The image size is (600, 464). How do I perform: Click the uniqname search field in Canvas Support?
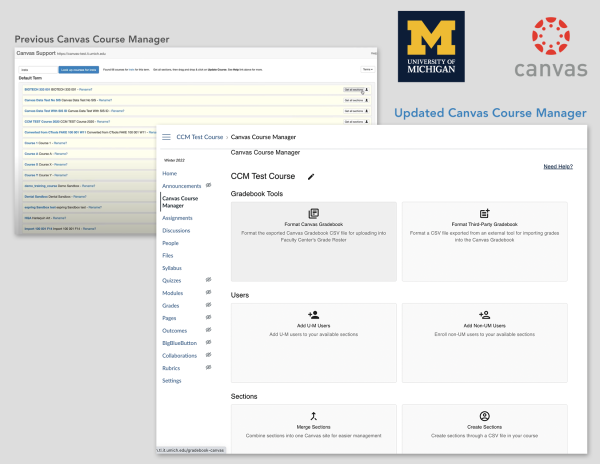[x=38, y=70]
